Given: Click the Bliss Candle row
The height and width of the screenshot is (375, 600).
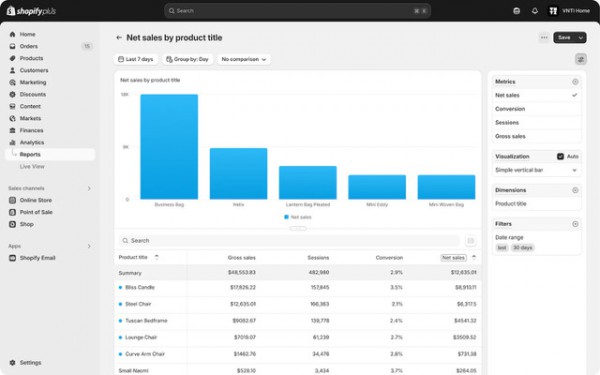Looking at the screenshot, I should 297,287.
